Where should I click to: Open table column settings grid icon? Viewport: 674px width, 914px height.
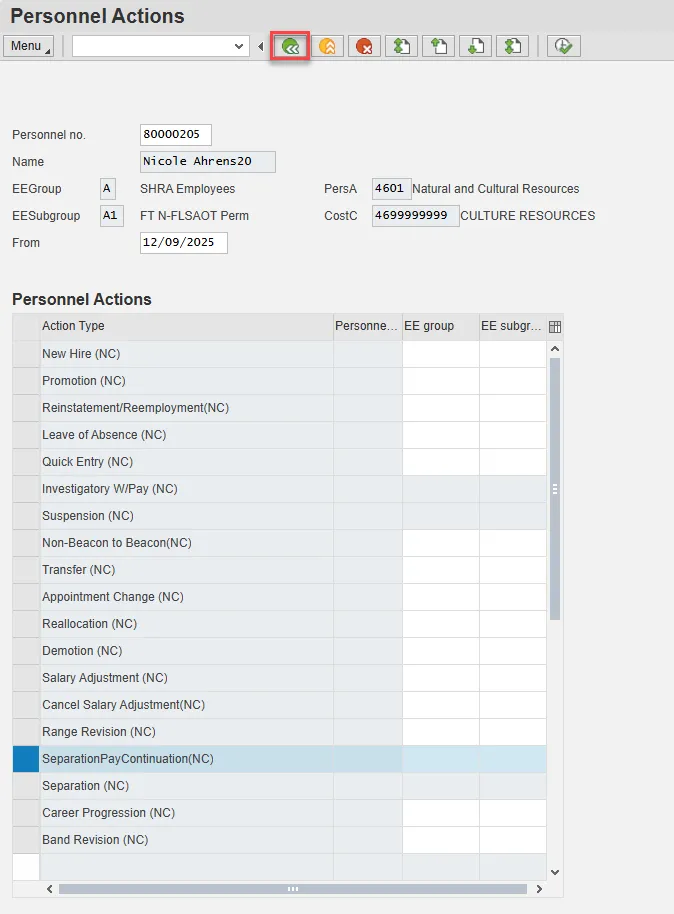555,326
